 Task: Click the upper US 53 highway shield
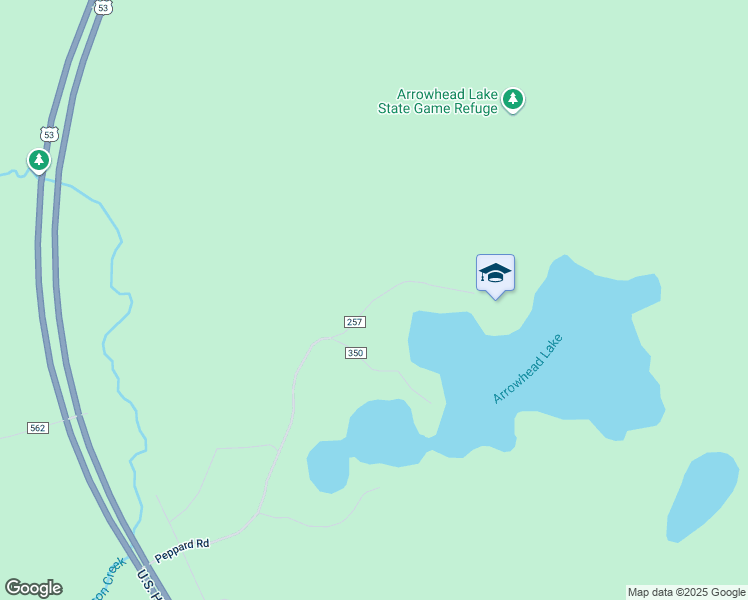point(104,8)
